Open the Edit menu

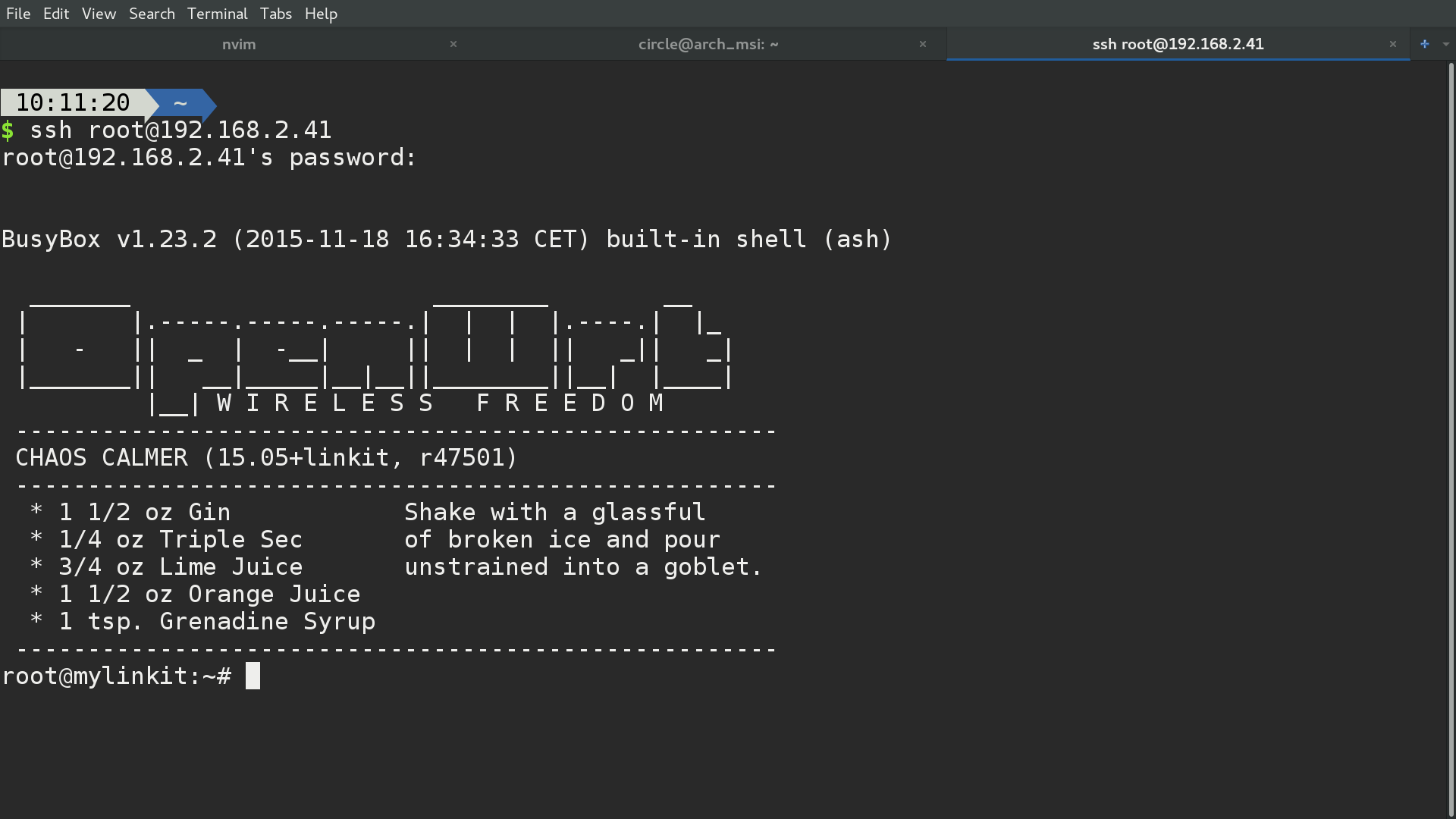56,14
